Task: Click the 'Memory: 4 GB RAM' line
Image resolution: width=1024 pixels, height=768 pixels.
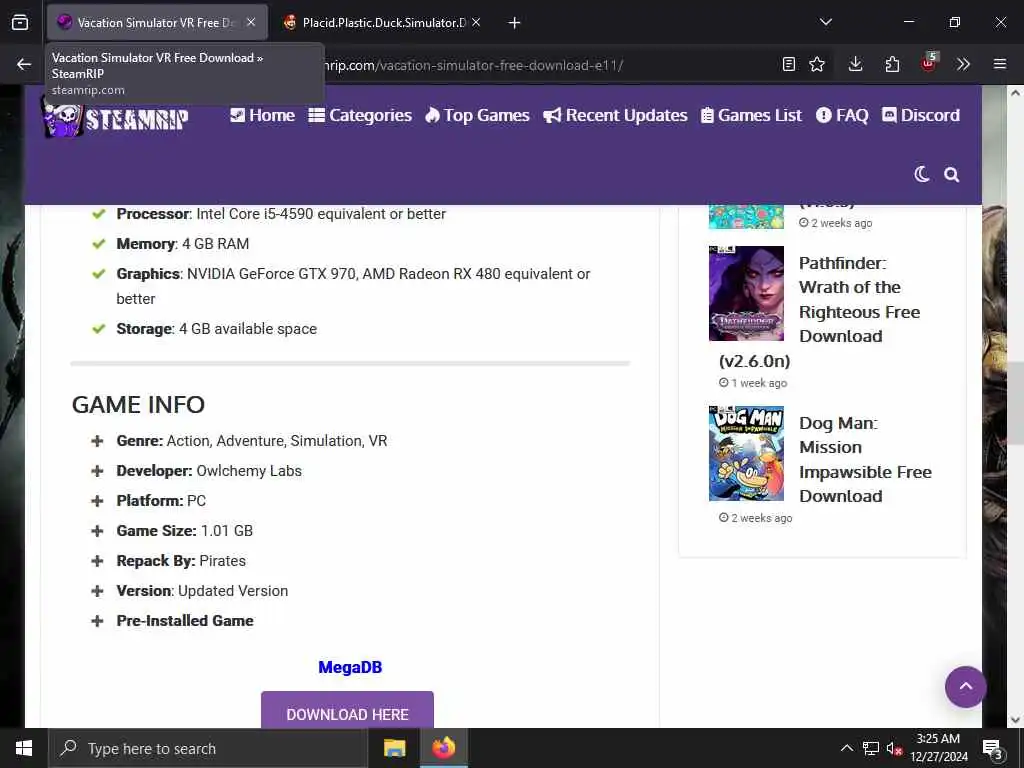Action: [183, 244]
